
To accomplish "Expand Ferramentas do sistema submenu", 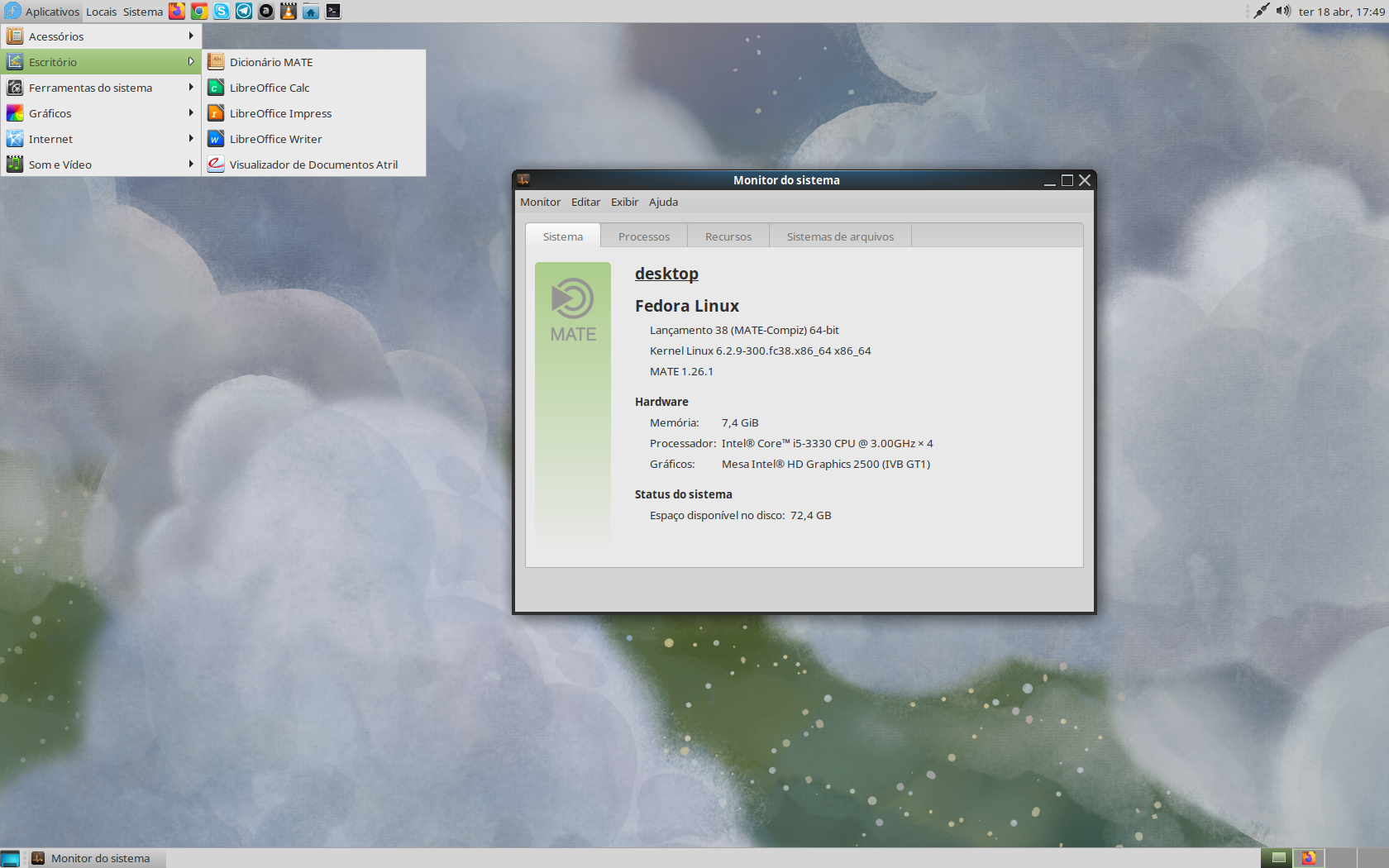I will point(101,88).
